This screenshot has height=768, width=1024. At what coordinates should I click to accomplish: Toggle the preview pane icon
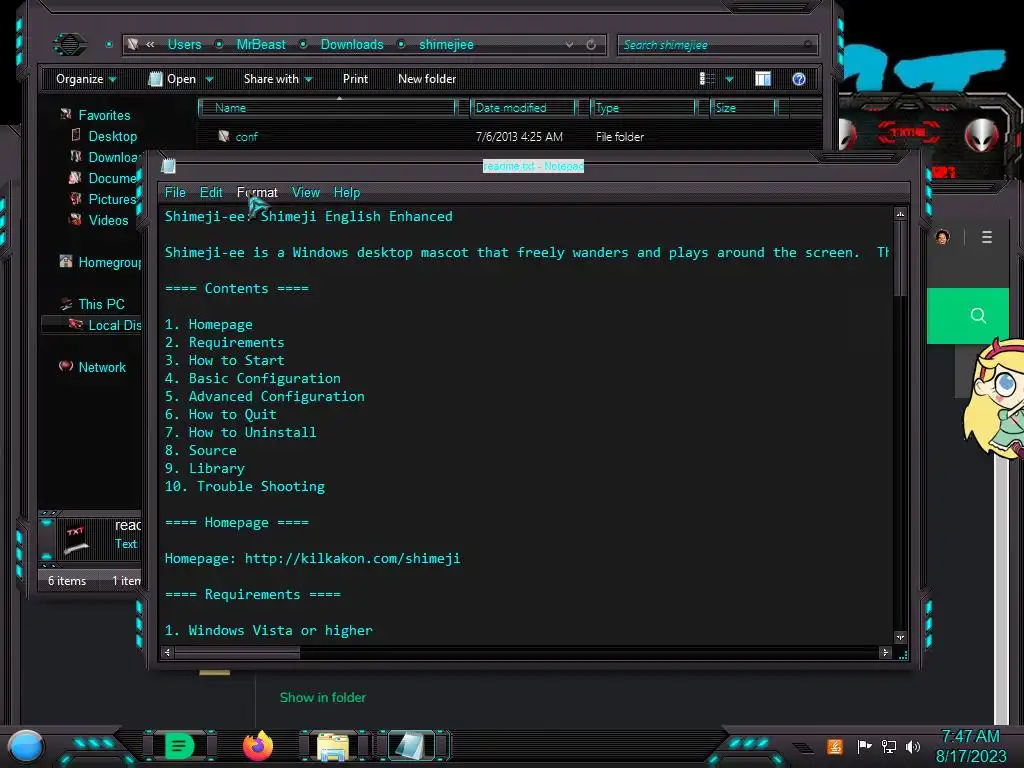pos(763,79)
